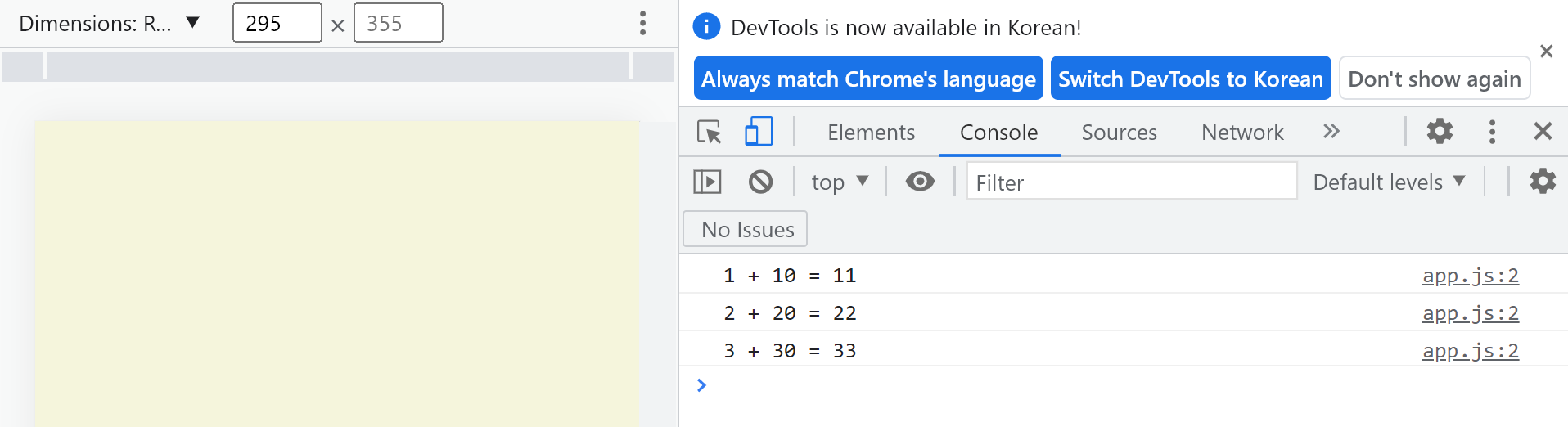The image size is (1568, 427).
Task: Open the Customize DevTools three-dot menu
Action: 1492,132
